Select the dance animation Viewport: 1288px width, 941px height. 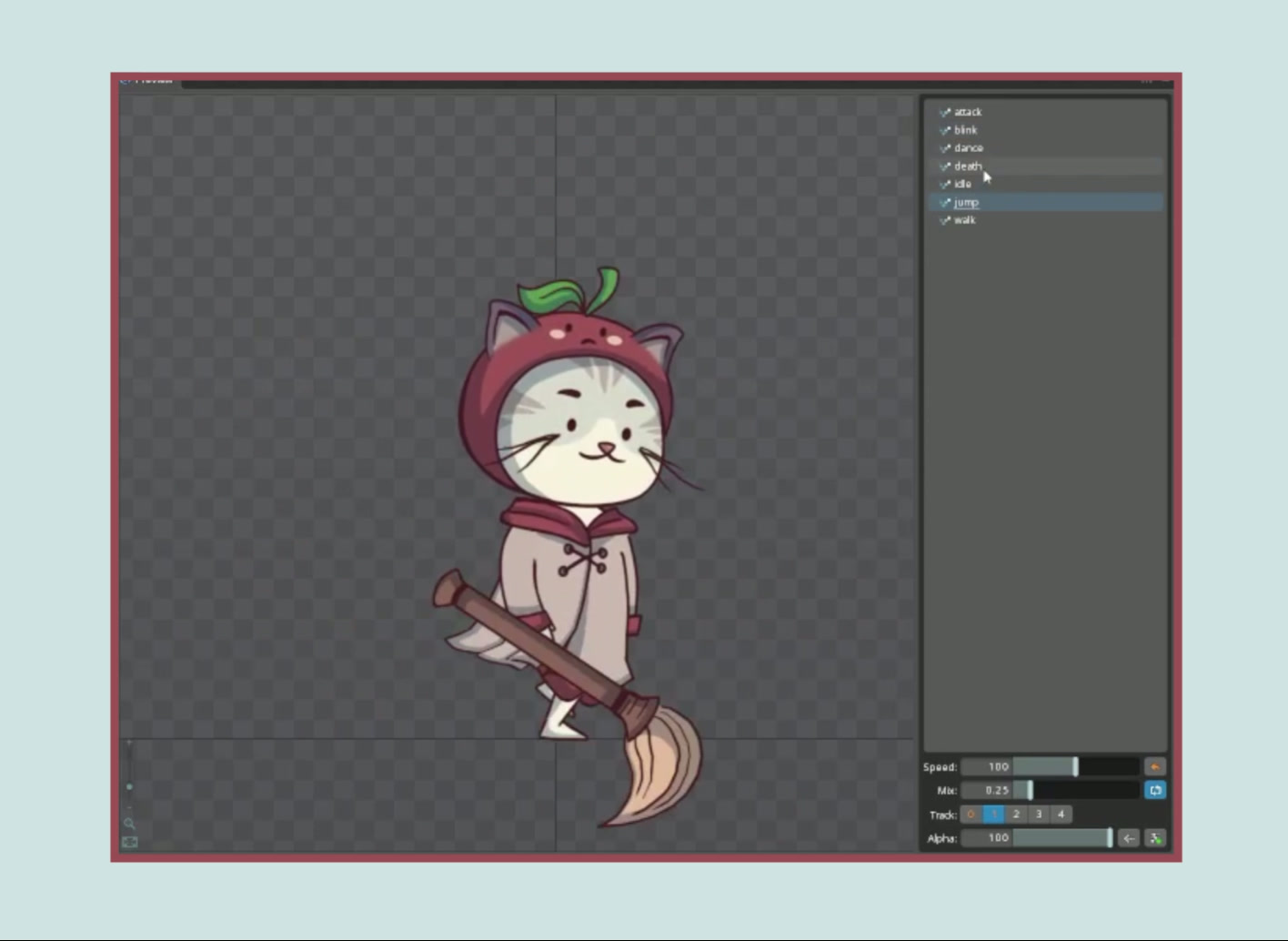click(x=1046, y=147)
